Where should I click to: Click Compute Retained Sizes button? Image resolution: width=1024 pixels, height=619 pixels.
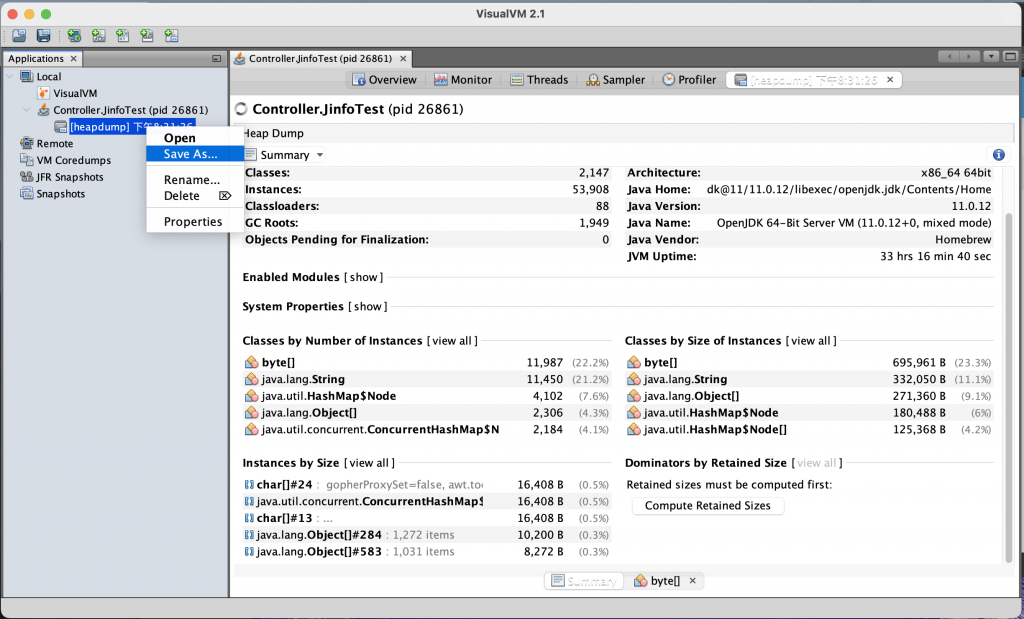pos(708,506)
